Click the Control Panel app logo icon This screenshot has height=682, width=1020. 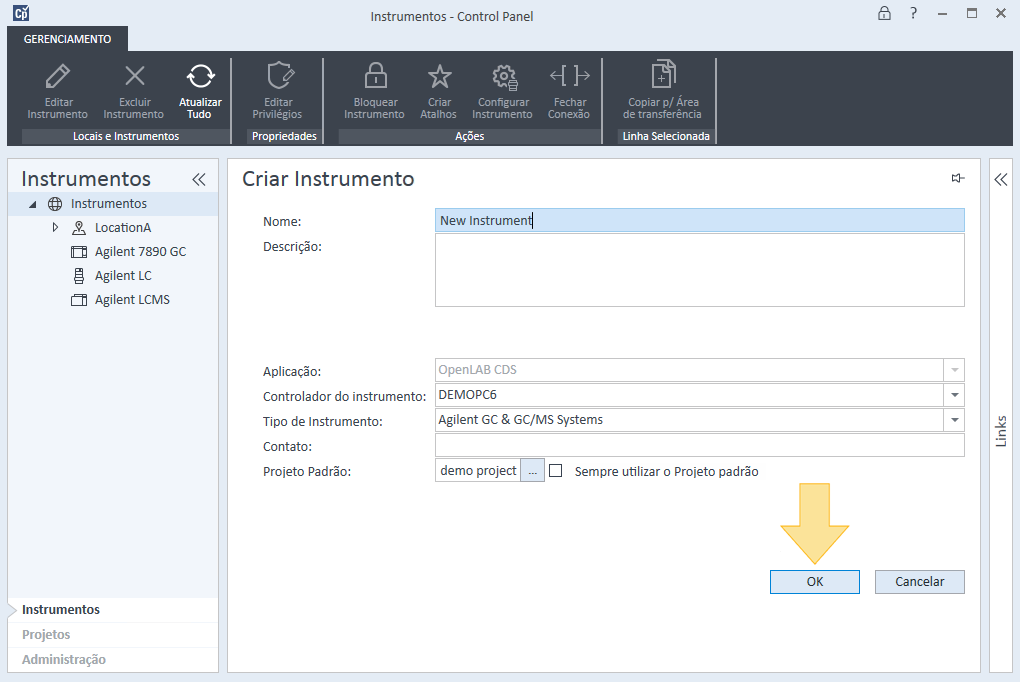tap(21, 12)
